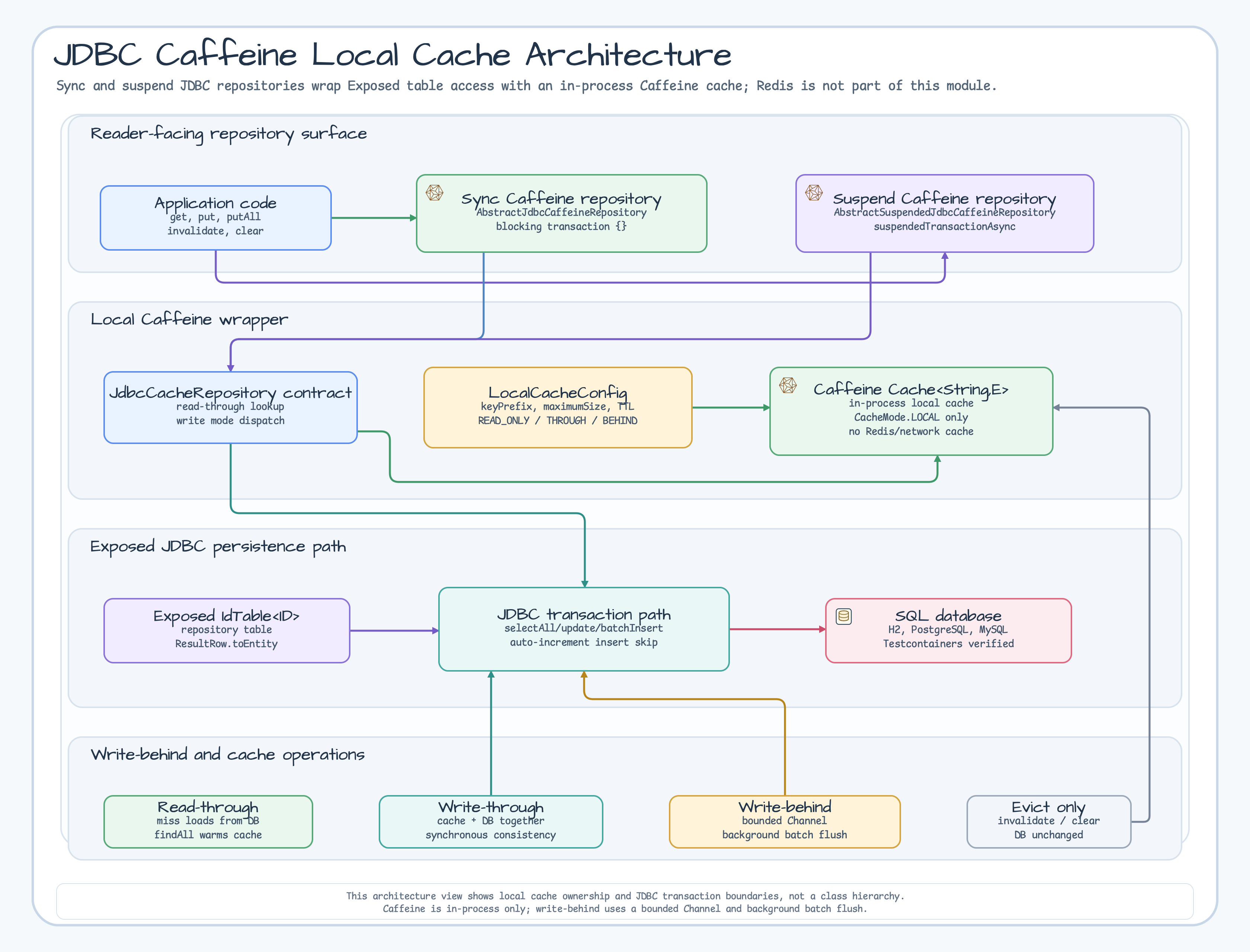Viewport: 1250px width, 952px height.
Task: Click the 'suspendedTransactionAsync' text
Action: pos(945,227)
